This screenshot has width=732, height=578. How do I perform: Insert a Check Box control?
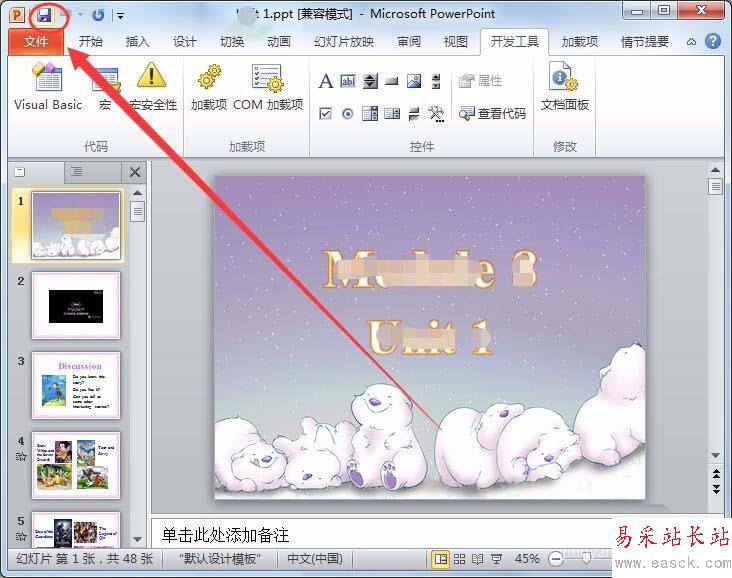325,113
